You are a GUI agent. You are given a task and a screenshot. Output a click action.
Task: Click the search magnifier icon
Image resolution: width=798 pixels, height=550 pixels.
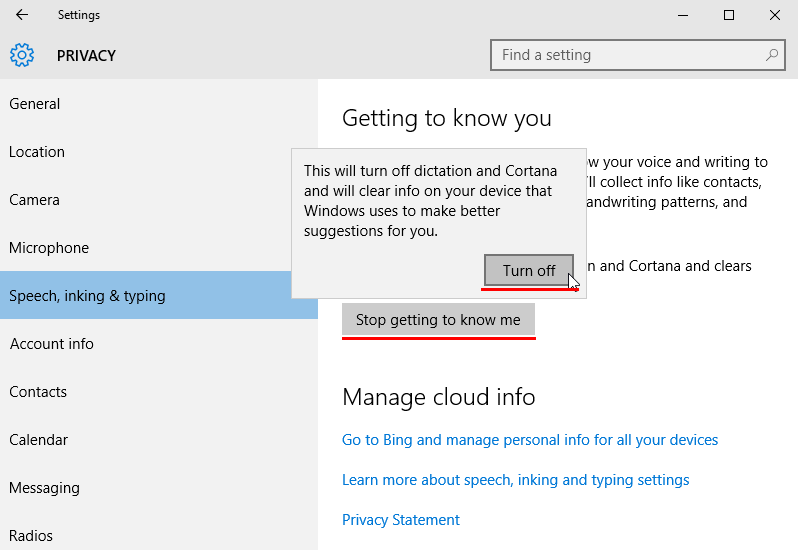click(772, 54)
